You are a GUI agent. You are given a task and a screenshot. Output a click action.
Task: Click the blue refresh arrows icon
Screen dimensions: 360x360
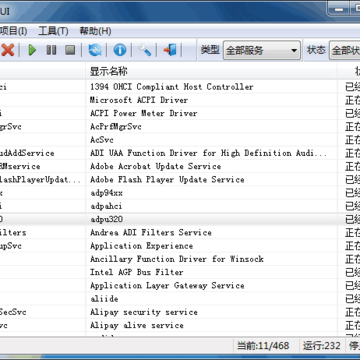95,50
